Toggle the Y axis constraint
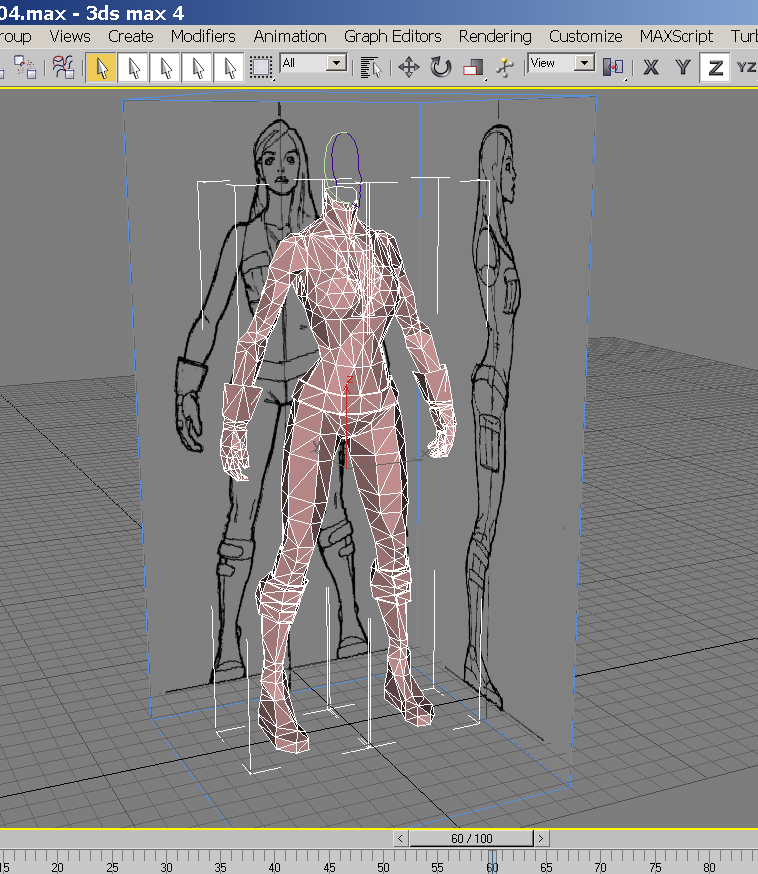Screen dimensions: 758x874 [683, 67]
